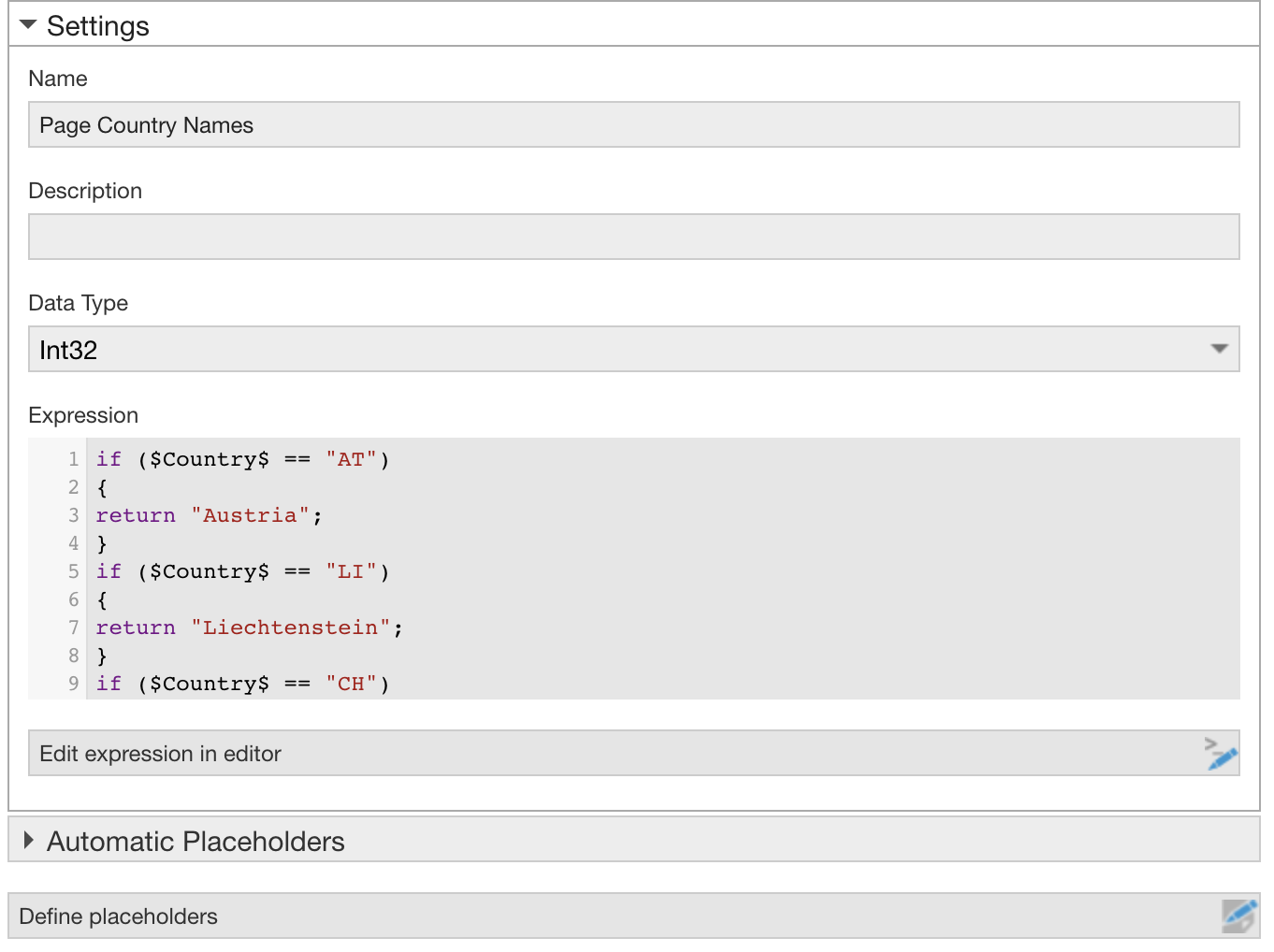1274x952 pixels.
Task: Click the closing brace on line 8
Action: 102,656
